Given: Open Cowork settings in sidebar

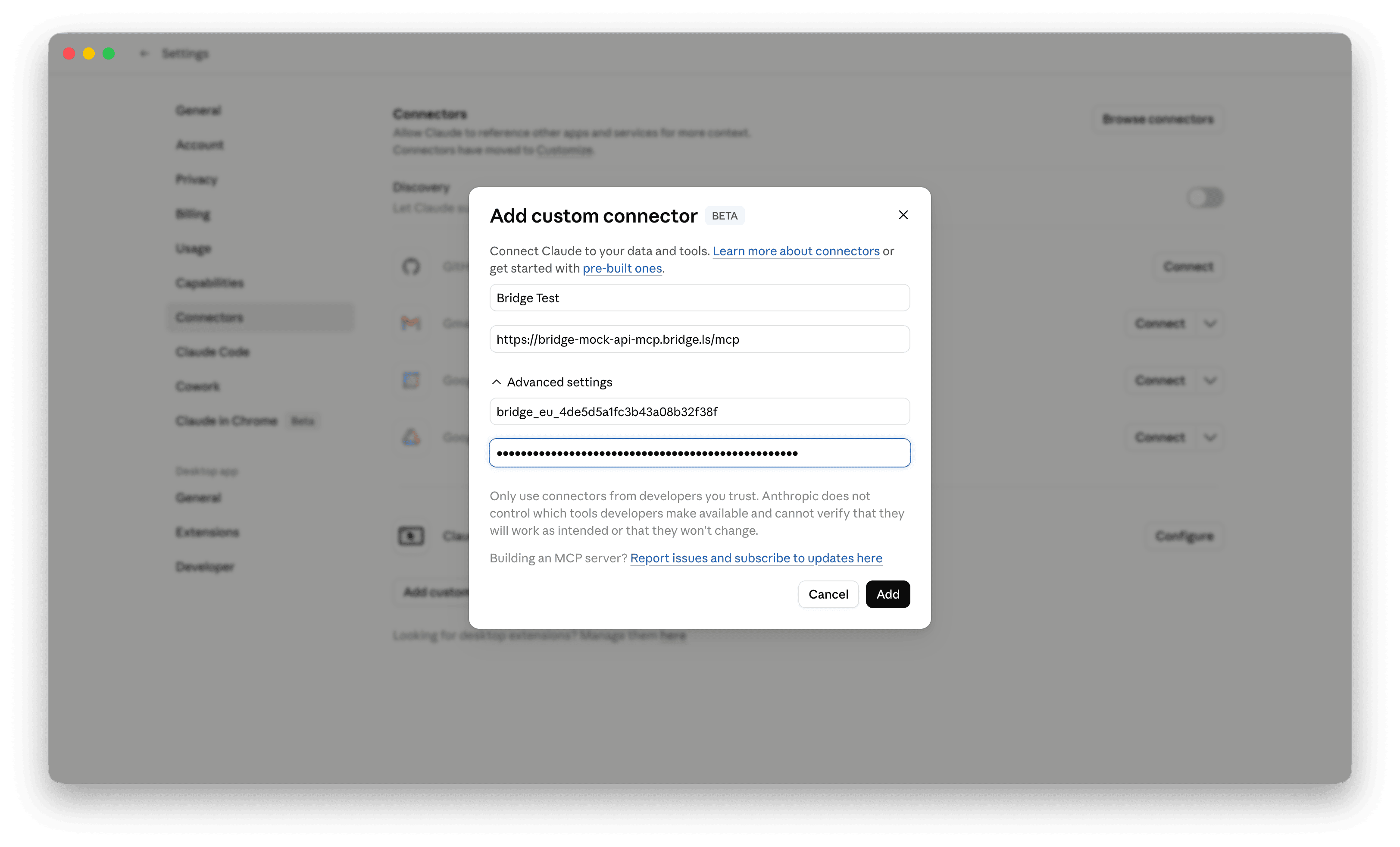Looking at the screenshot, I should (197, 386).
